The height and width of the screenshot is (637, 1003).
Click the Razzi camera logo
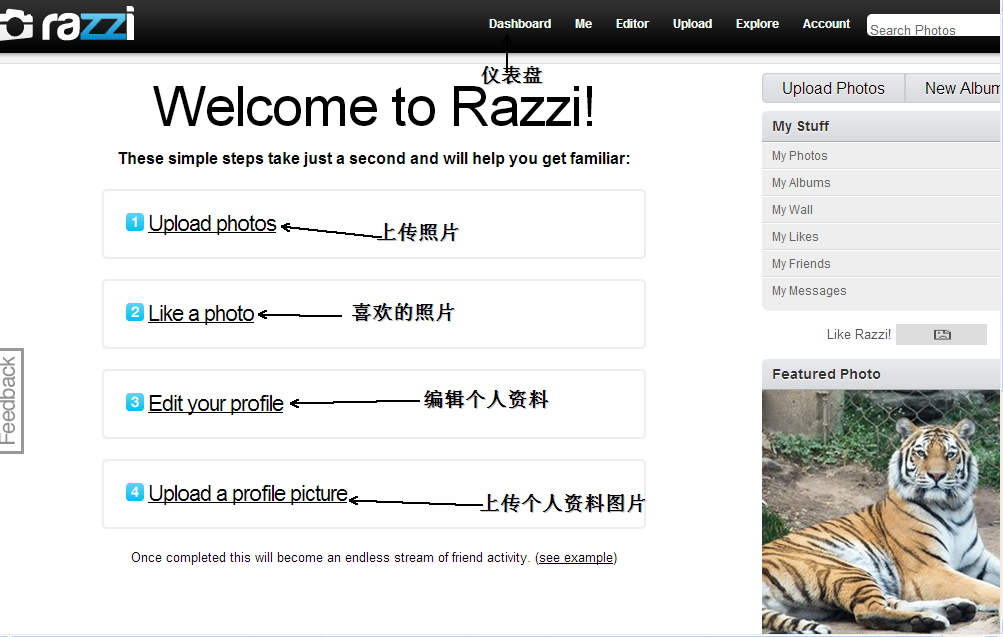pos(67,24)
